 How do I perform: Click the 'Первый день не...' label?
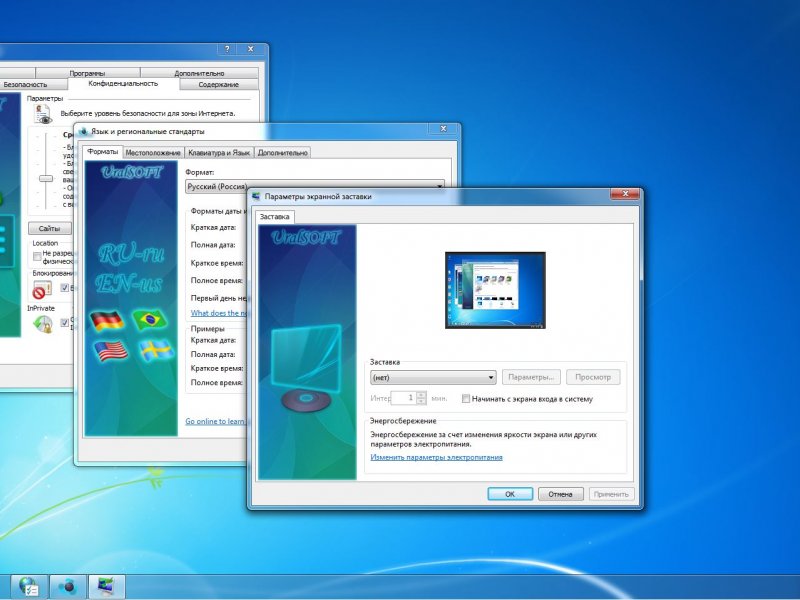pyautogui.click(x=219, y=298)
